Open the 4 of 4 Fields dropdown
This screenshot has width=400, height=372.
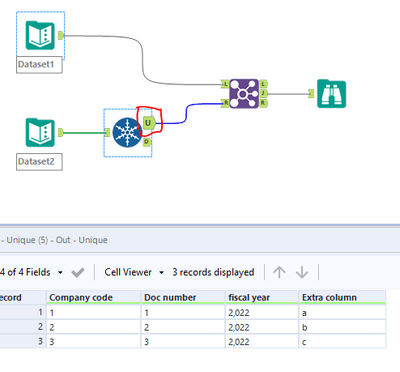coord(31,272)
